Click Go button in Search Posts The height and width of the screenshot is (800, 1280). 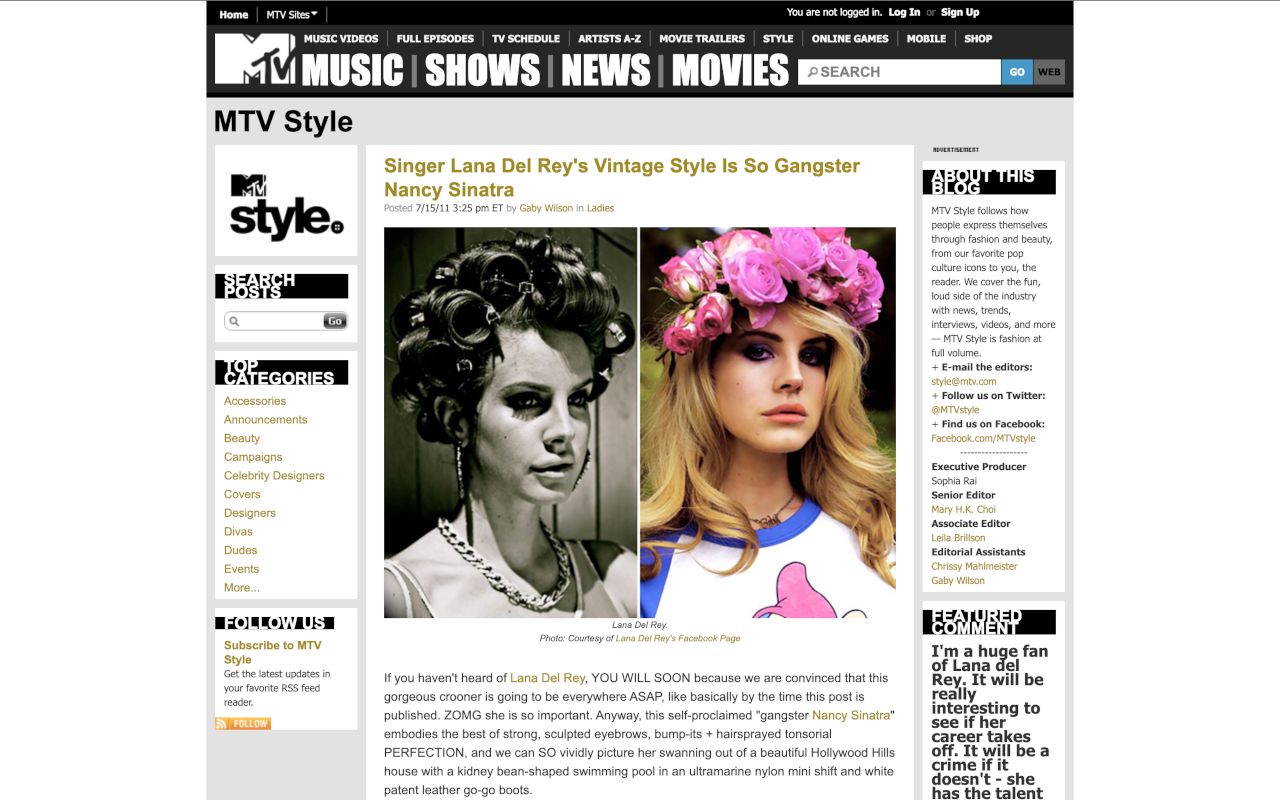tap(335, 321)
